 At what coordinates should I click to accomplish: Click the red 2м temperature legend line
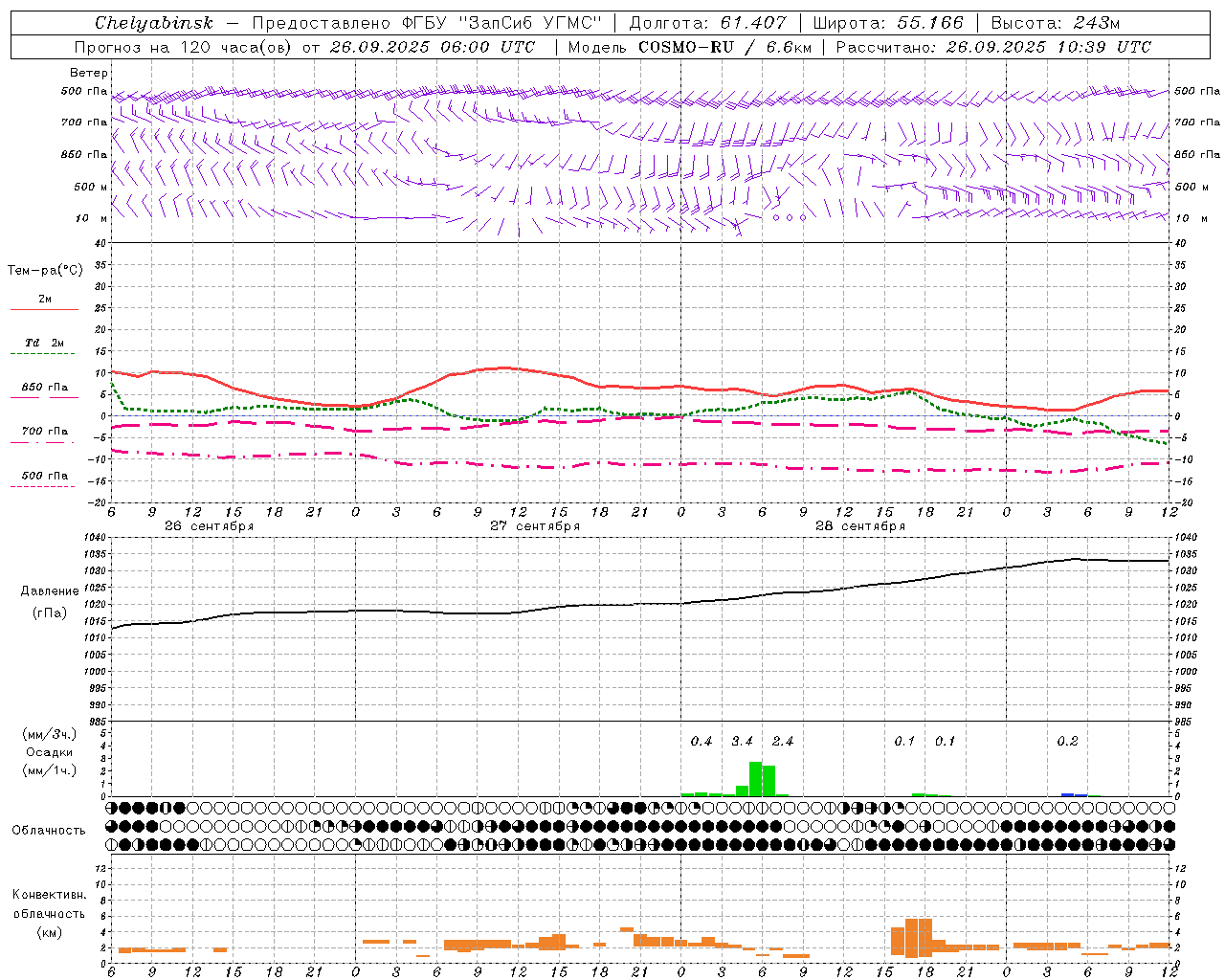(x=44, y=309)
